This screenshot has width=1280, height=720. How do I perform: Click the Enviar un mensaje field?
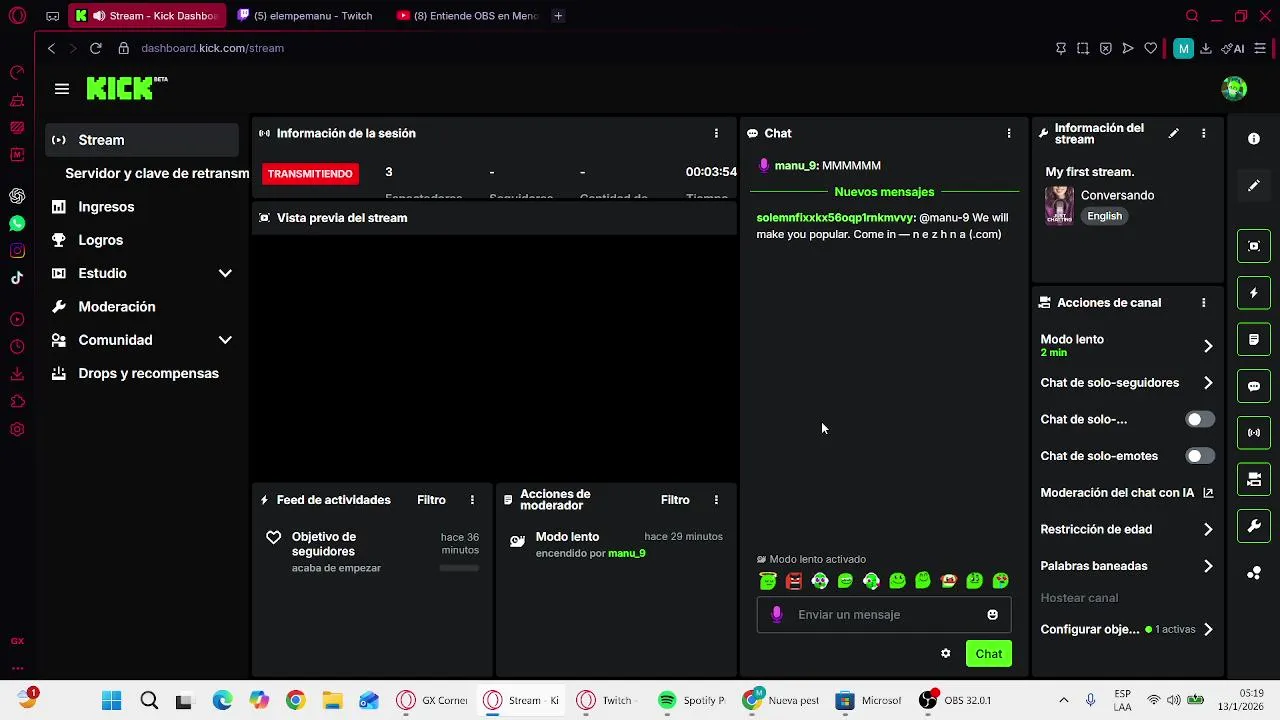884,615
